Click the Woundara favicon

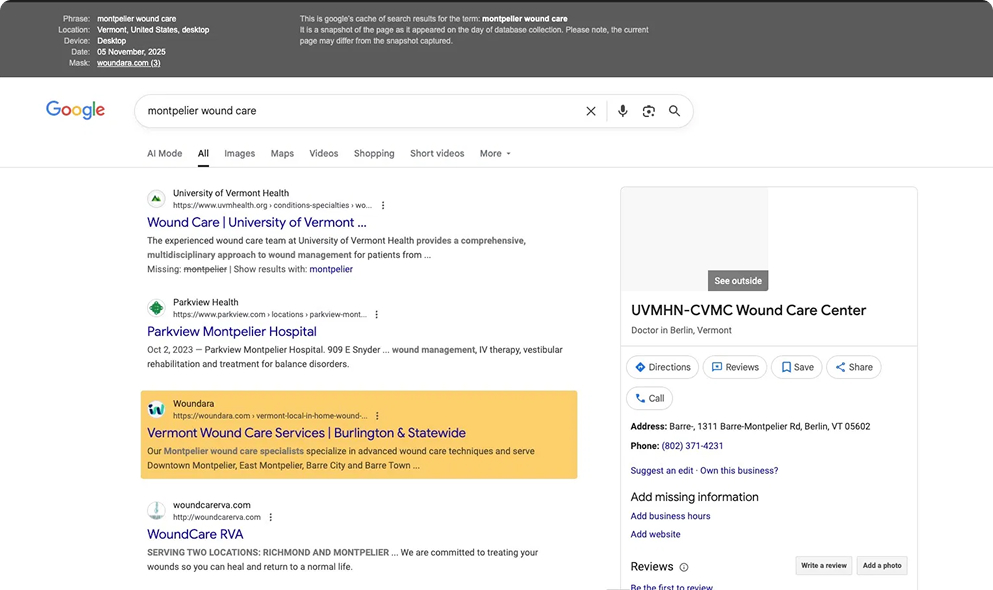(x=156, y=409)
